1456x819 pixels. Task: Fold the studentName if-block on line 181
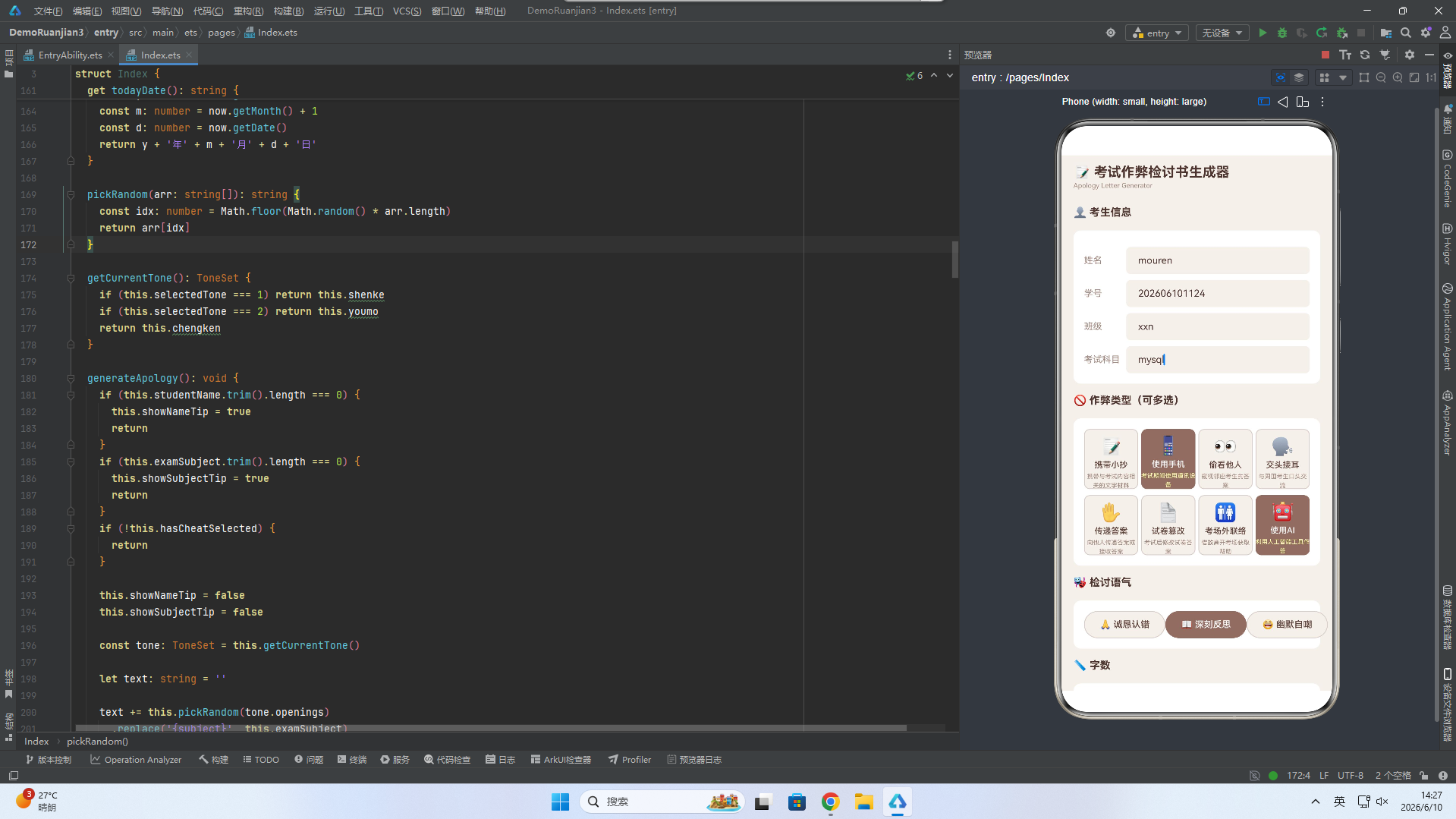(71, 395)
